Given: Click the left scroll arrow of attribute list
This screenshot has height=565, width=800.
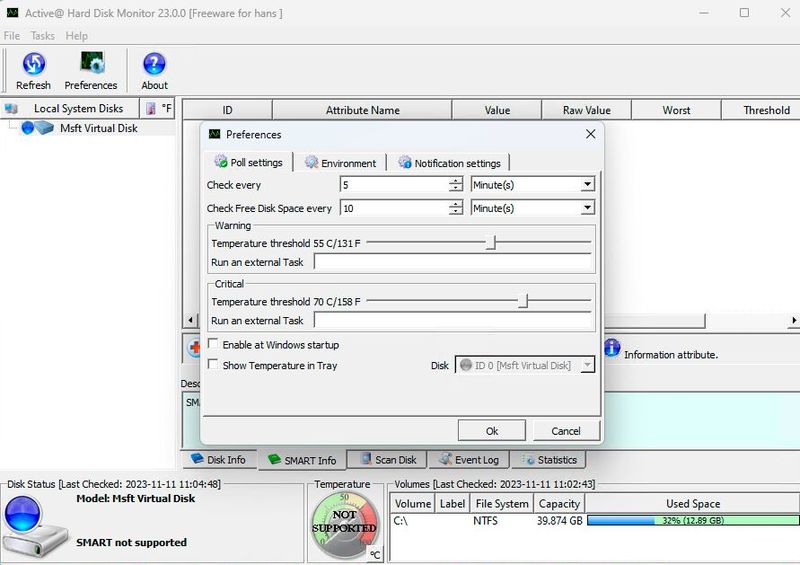Looking at the screenshot, I should coord(190,320).
